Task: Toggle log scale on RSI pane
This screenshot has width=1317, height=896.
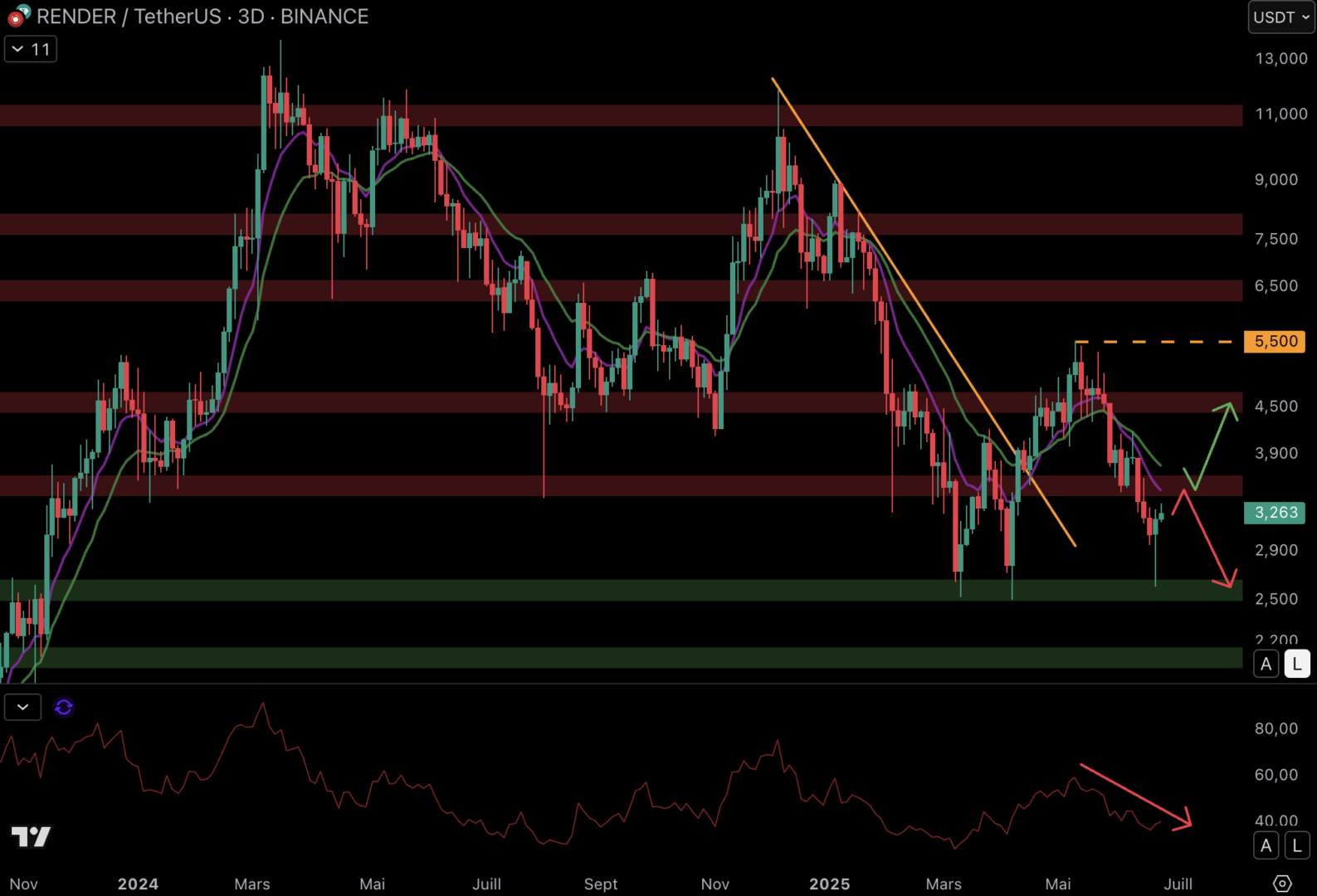Action: [1297, 845]
